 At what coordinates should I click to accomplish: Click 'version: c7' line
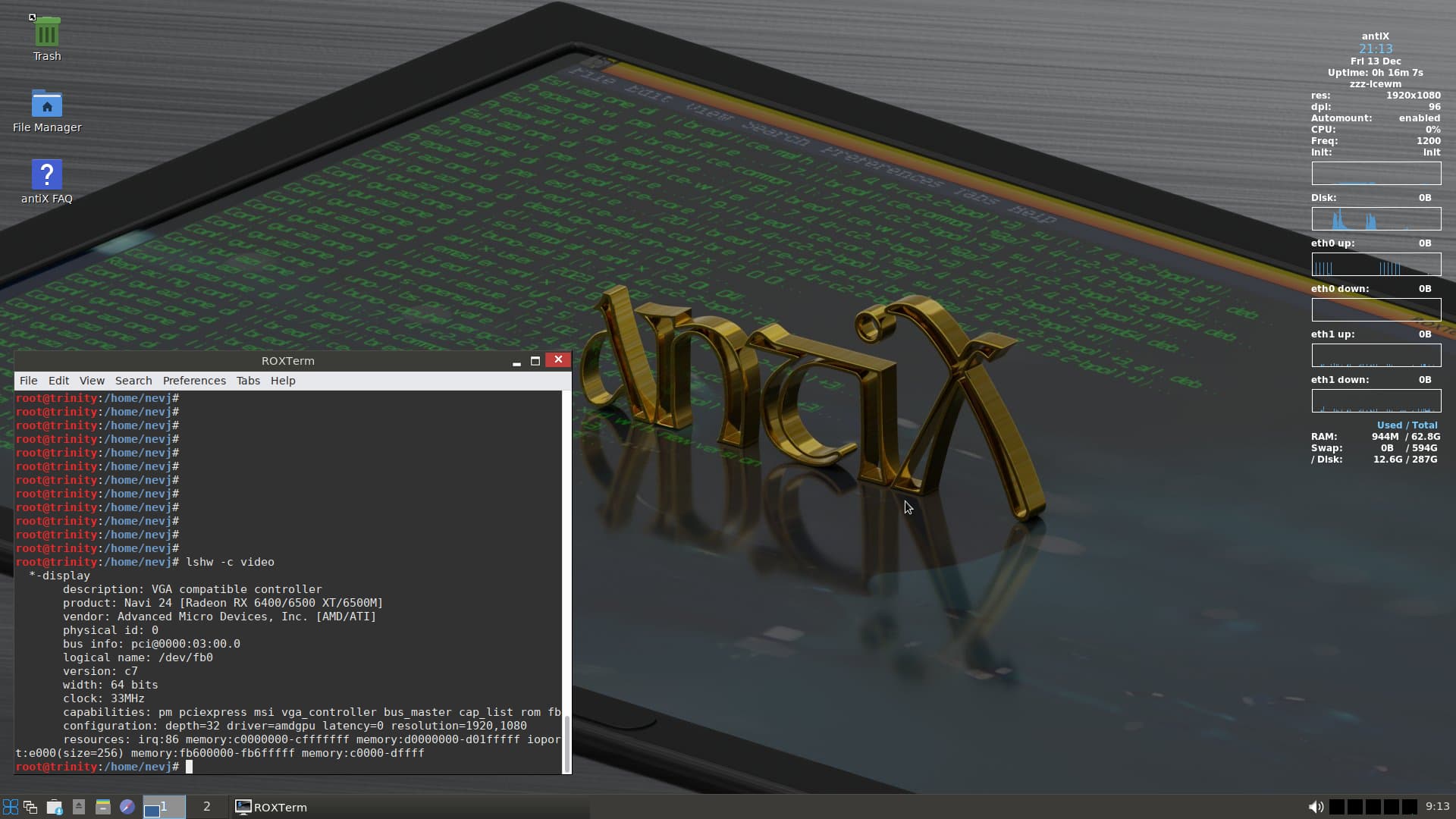100,671
